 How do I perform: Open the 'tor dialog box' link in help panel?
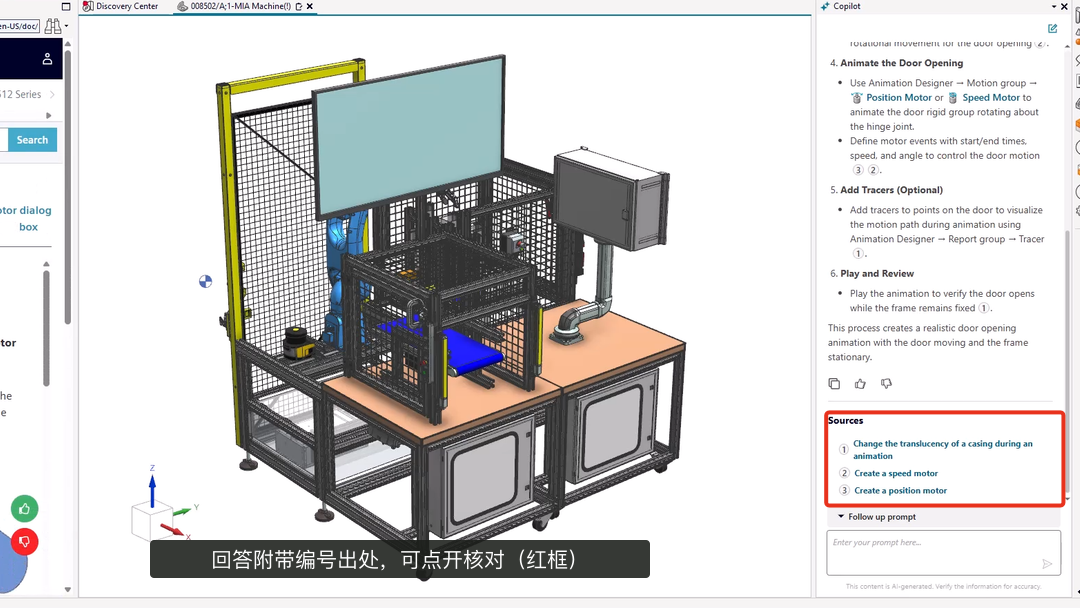pyautogui.click(x=25, y=218)
